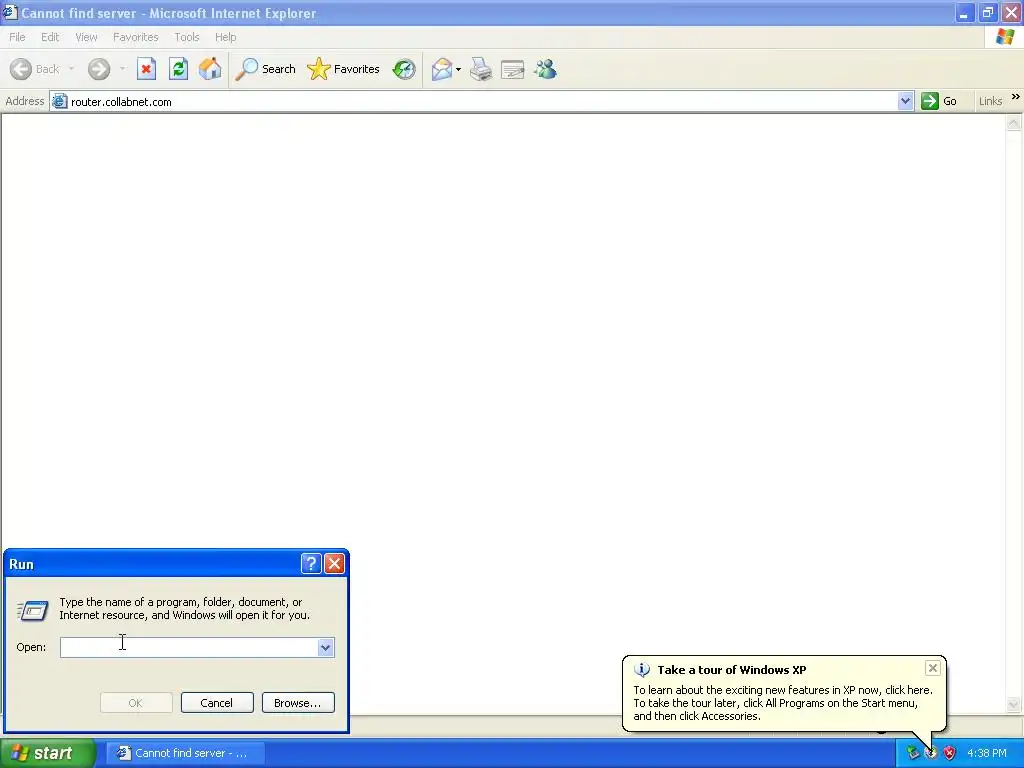The width and height of the screenshot is (1024, 768).
Task: Click the page icon in address bar
Action: (59, 101)
